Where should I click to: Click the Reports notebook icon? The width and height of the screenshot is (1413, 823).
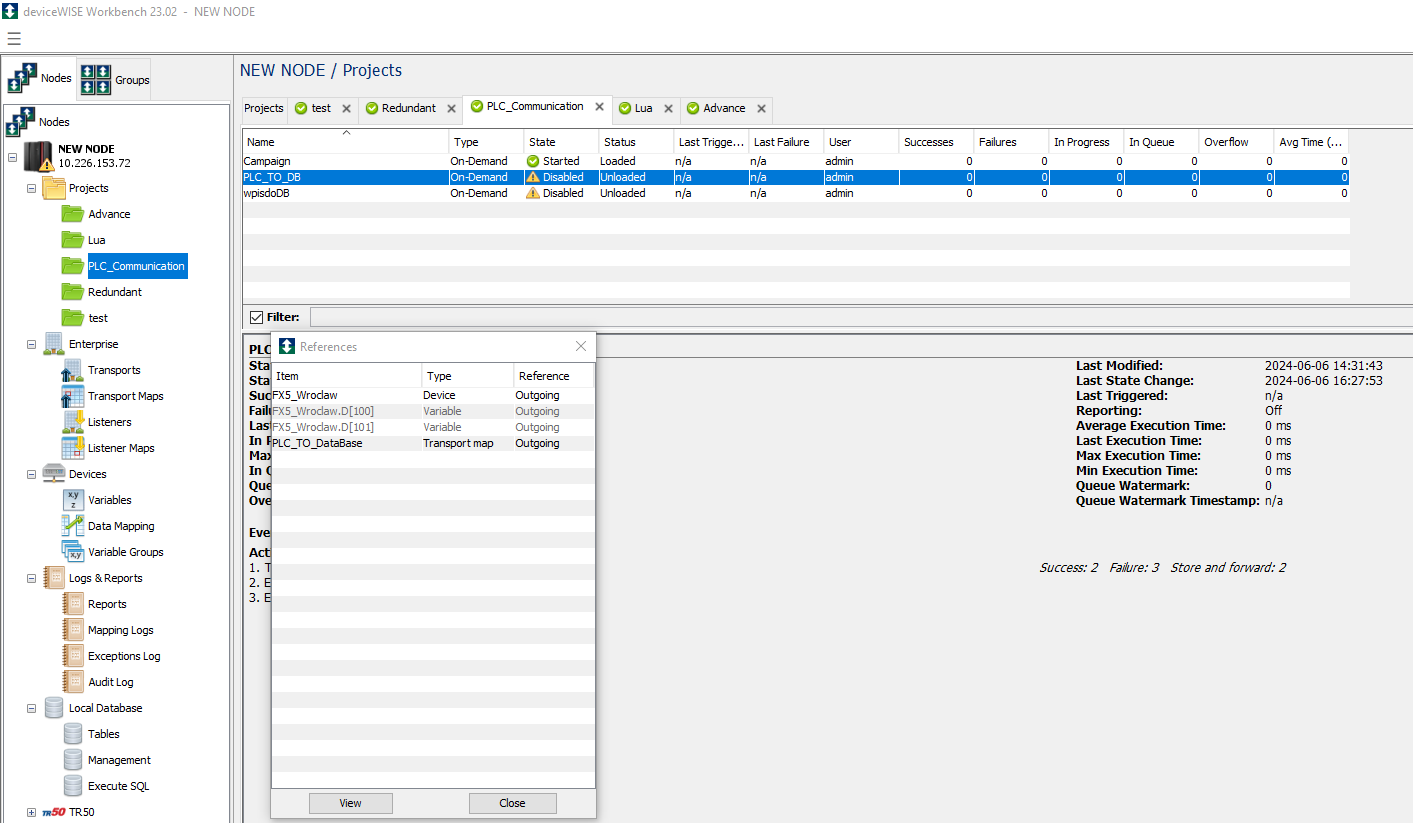[x=73, y=604]
